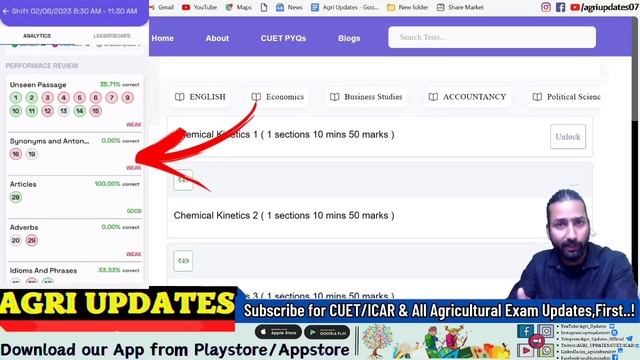Open question 19 under Synonyms and Antonyms

pos(31,154)
